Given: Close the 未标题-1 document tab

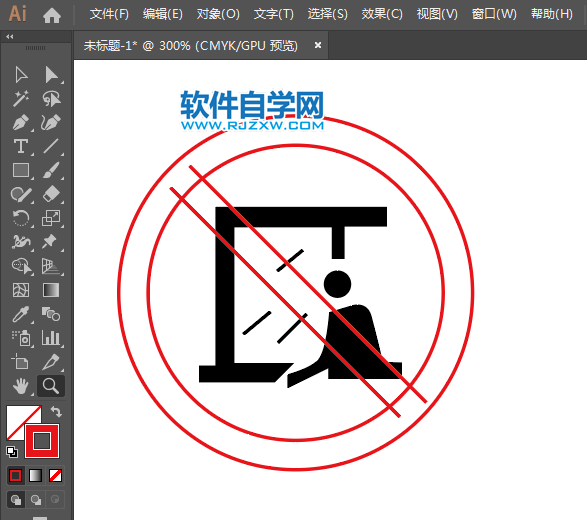Looking at the screenshot, I should click(318, 45).
